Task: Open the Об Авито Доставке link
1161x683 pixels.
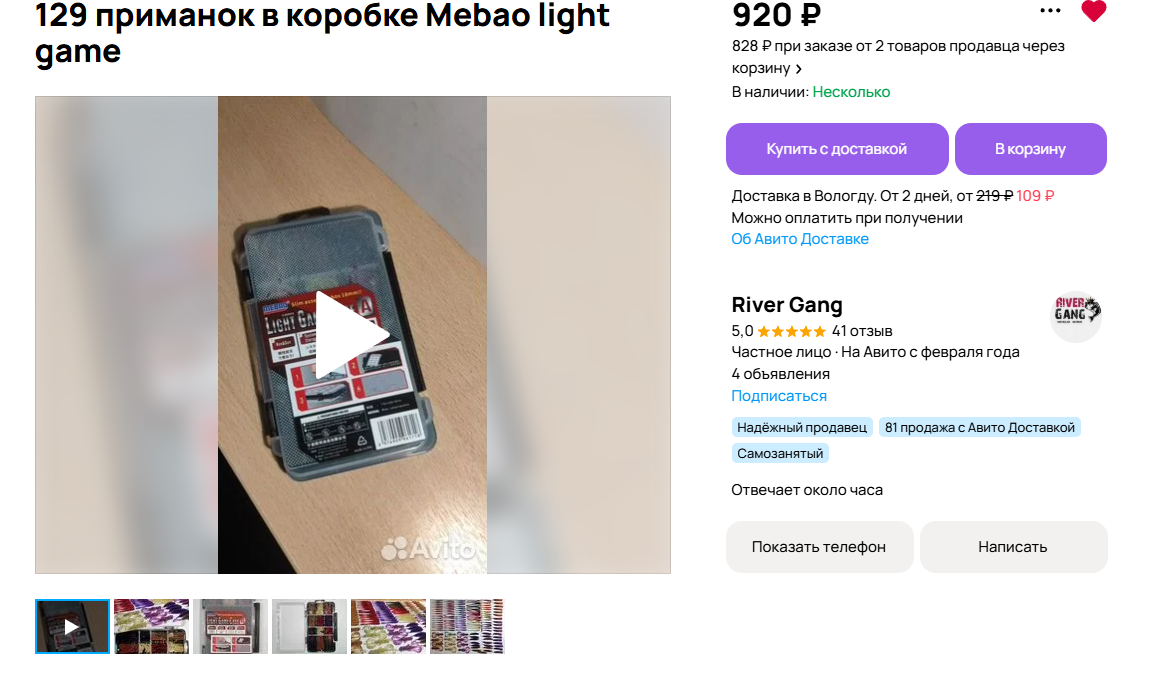Action: pos(800,239)
